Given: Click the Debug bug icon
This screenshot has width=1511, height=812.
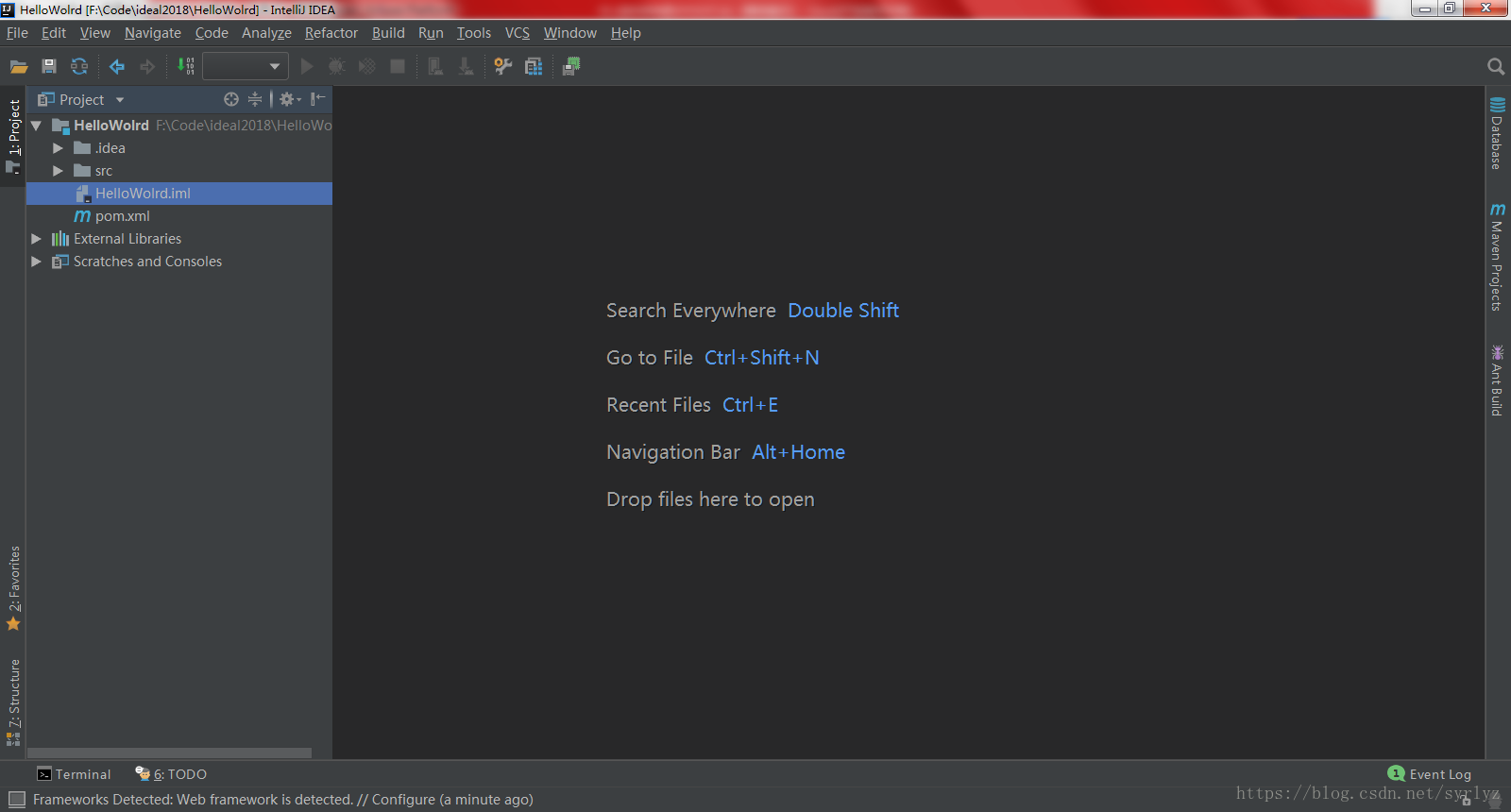Looking at the screenshot, I should (x=336, y=66).
